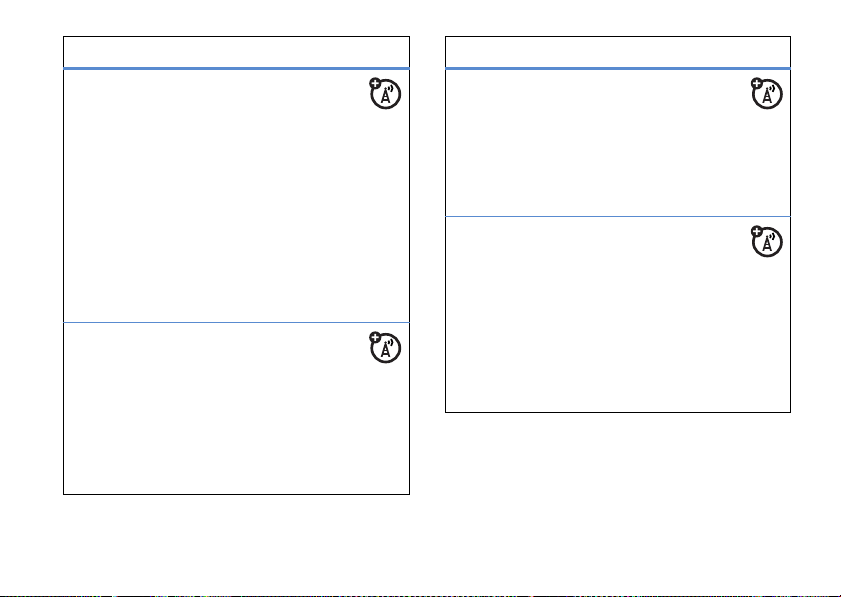
Task: Select the left table's empty header row
Action: point(236,52)
